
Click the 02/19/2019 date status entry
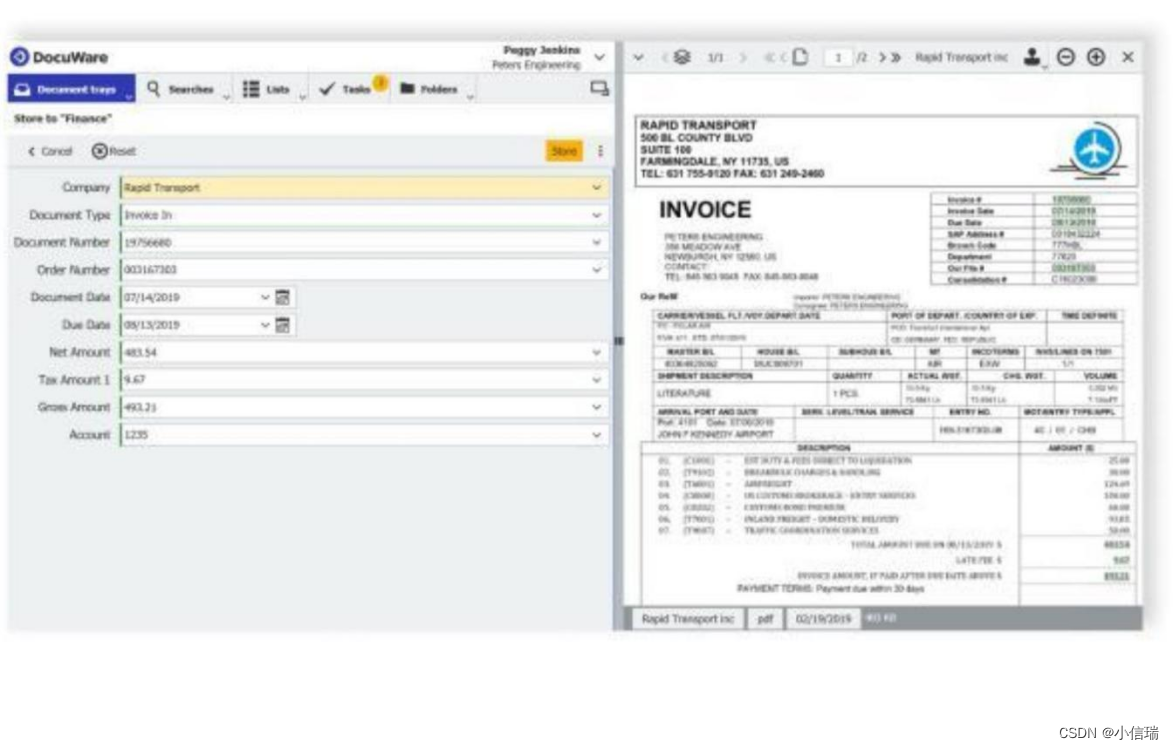tap(823, 619)
